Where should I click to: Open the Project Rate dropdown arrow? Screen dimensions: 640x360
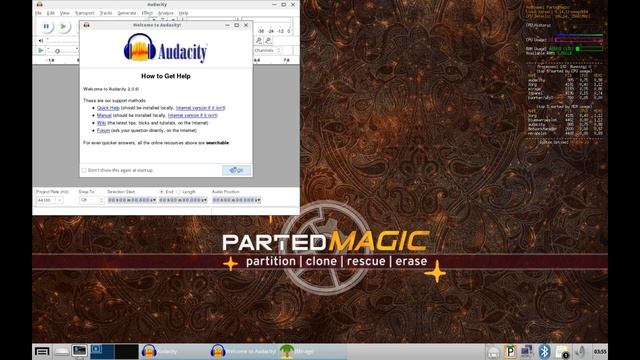60,200
